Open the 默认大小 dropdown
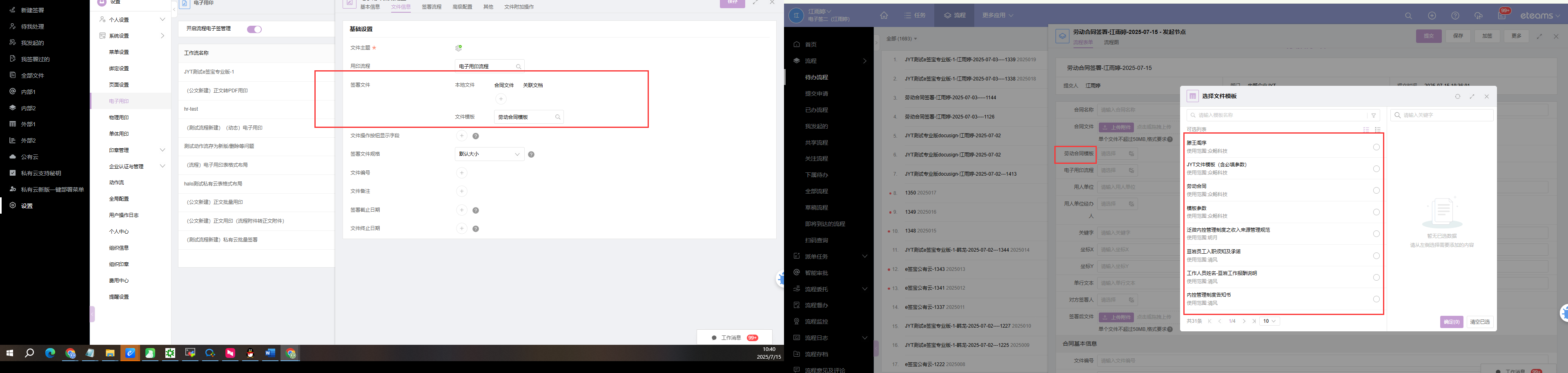The image size is (1568, 373). tap(490, 154)
